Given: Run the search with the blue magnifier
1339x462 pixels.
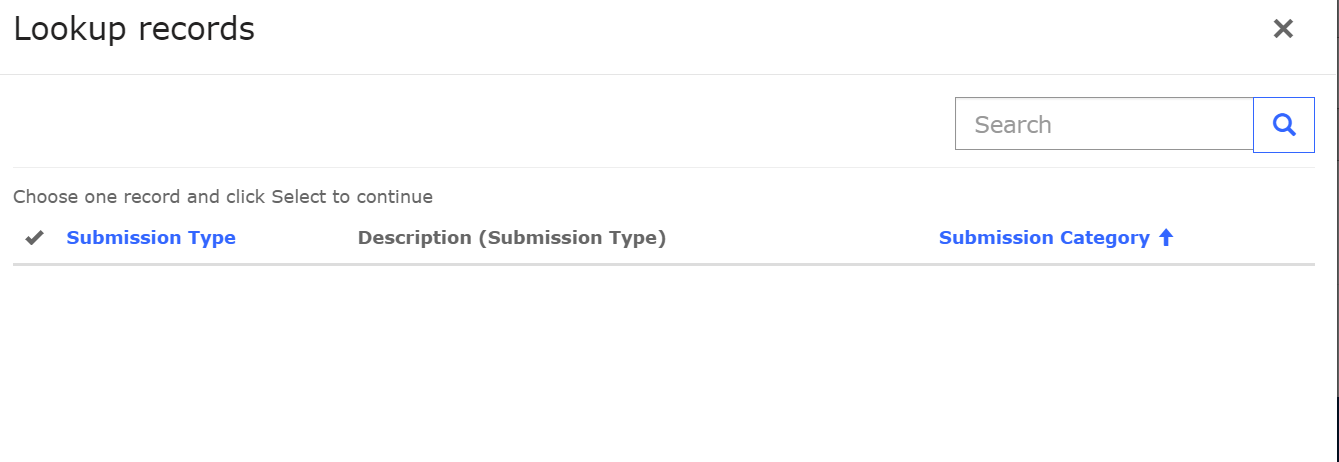Looking at the screenshot, I should coord(1284,125).
